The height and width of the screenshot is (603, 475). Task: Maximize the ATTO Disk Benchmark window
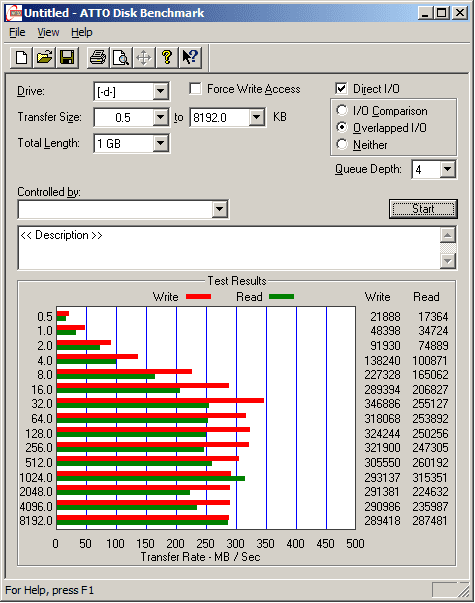442,13
